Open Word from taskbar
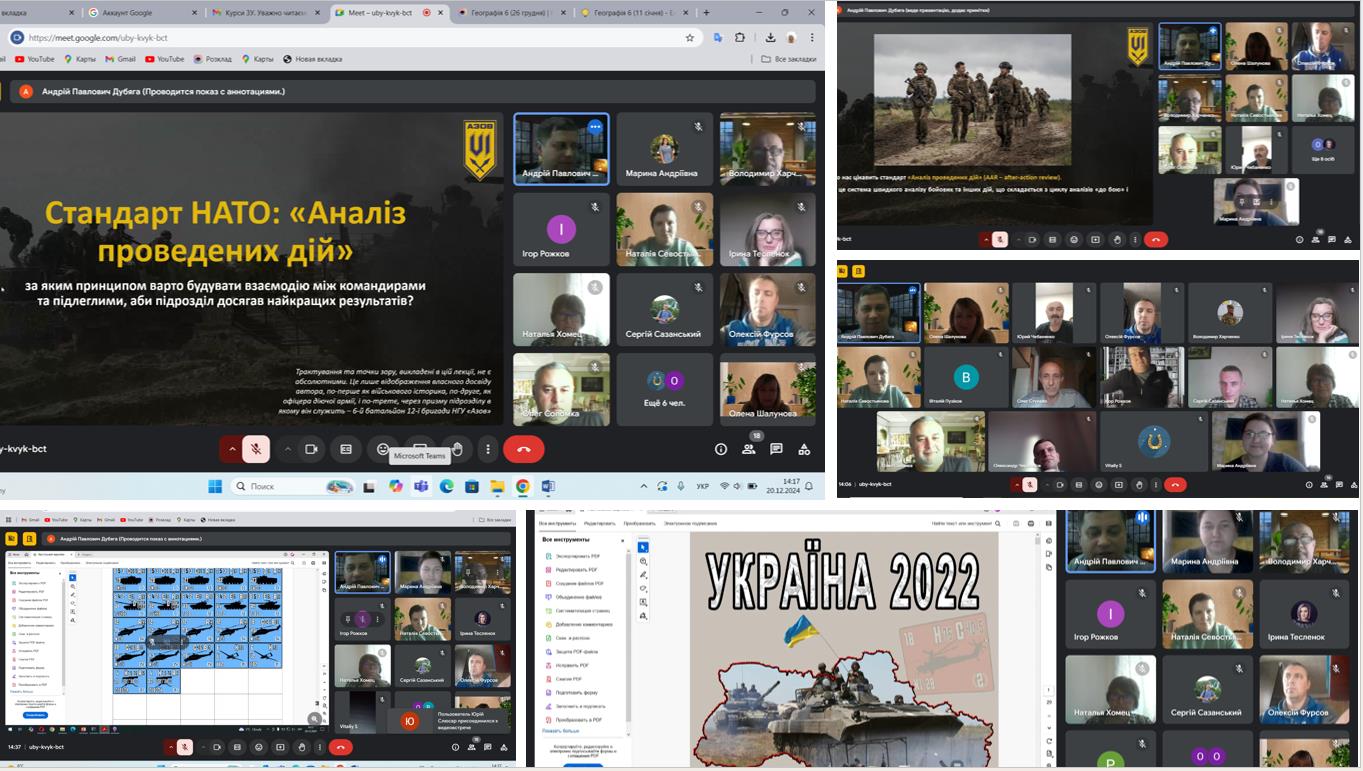1363x771 pixels. [548, 486]
